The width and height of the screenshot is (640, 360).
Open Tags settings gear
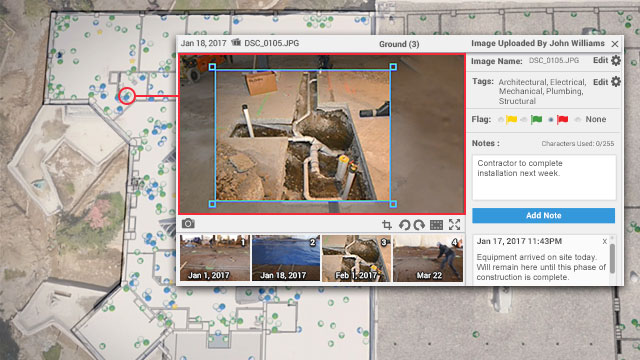click(616, 82)
